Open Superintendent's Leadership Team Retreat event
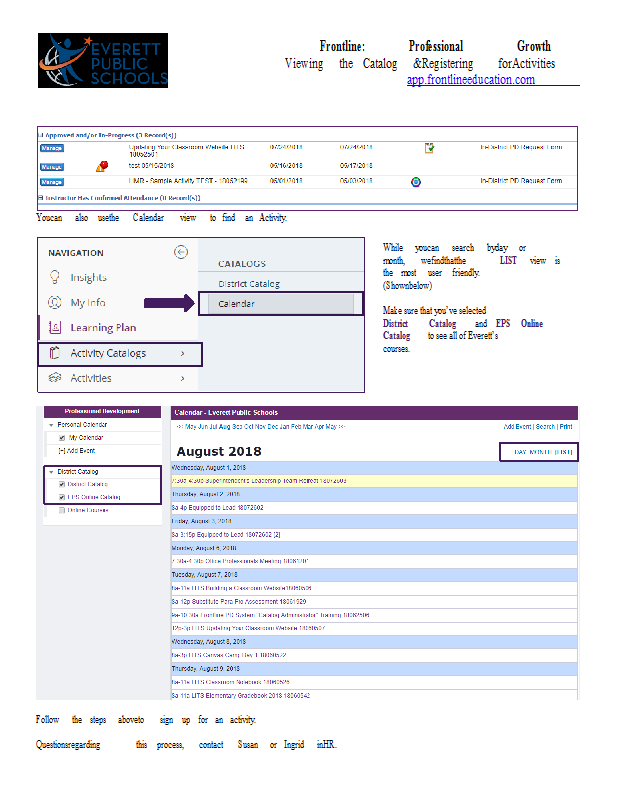Viewport: 618px width, 800px height. [x=259, y=481]
